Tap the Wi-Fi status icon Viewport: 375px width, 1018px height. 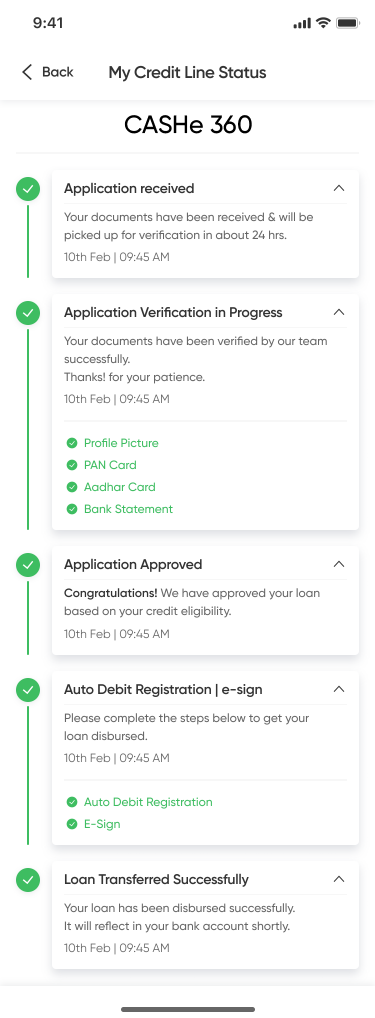[x=322, y=23]
